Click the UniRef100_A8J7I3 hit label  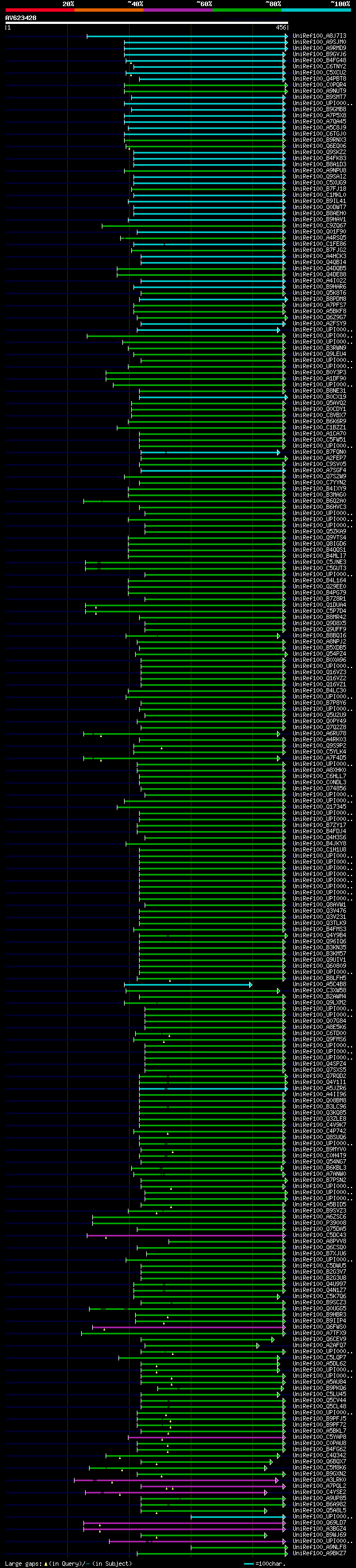pyautogui.click(x=319, y=36)
